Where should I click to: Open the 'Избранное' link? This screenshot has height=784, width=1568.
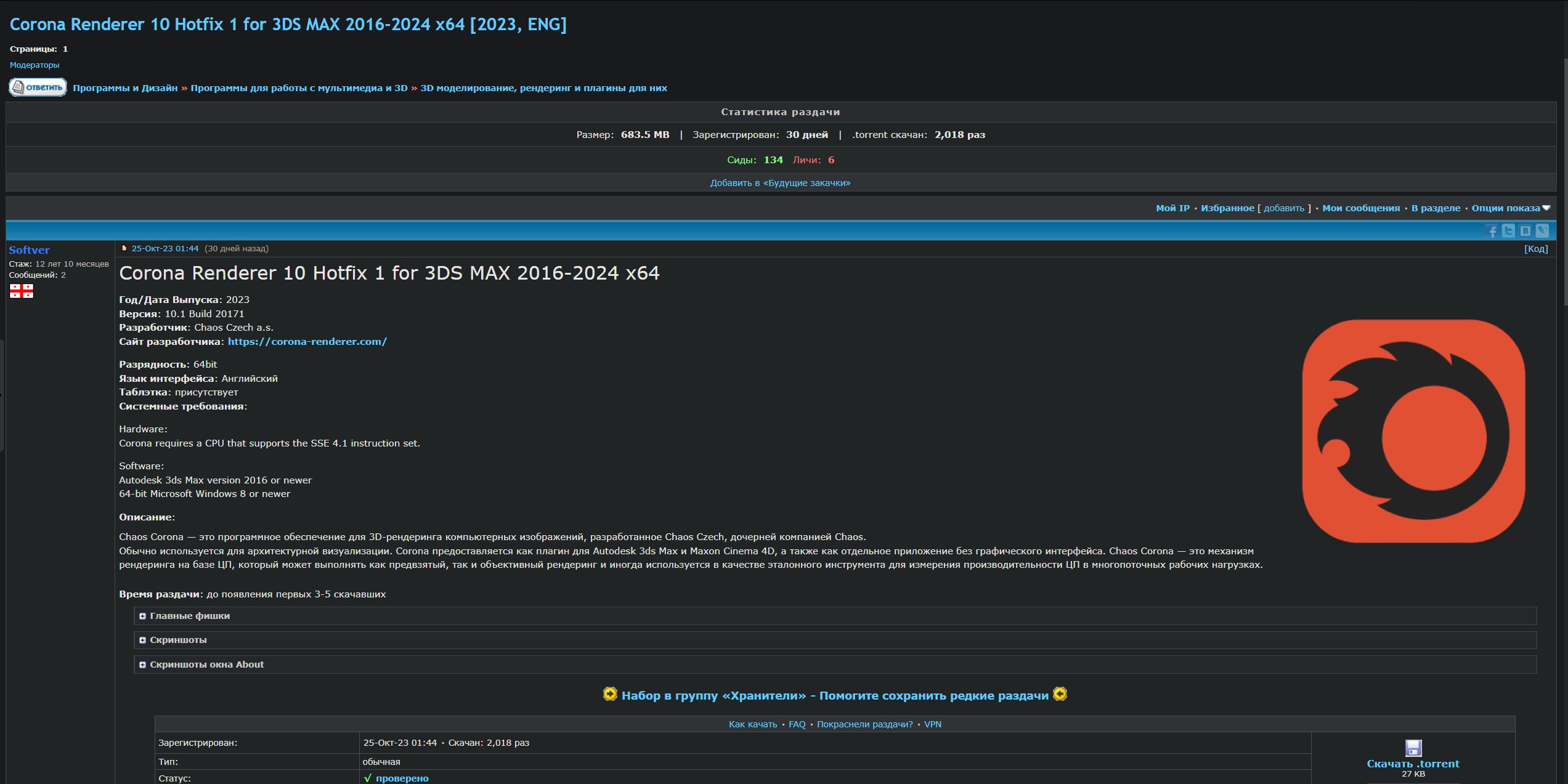(1227, 208)
